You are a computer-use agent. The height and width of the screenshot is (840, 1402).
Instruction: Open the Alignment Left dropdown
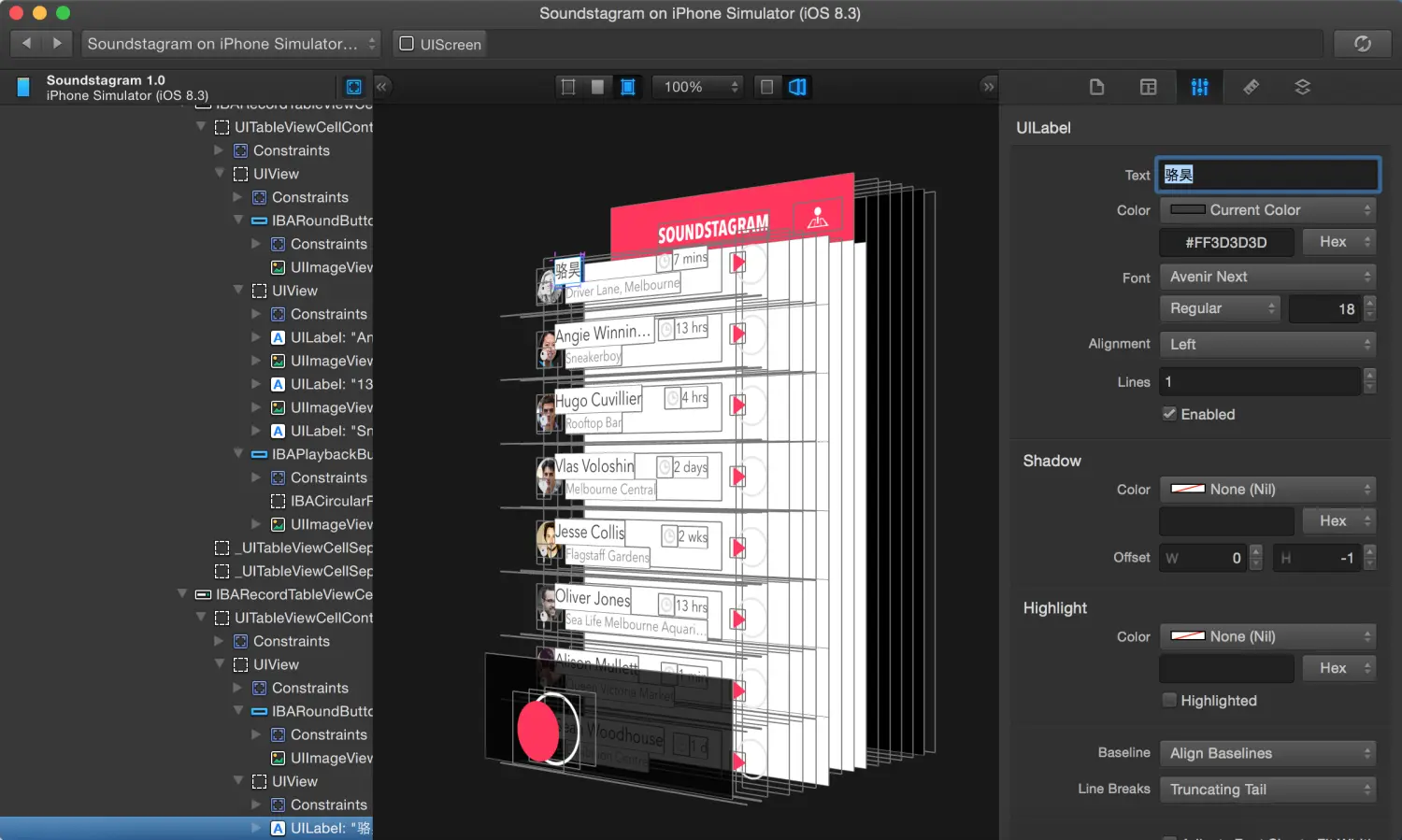point(1268,344)
